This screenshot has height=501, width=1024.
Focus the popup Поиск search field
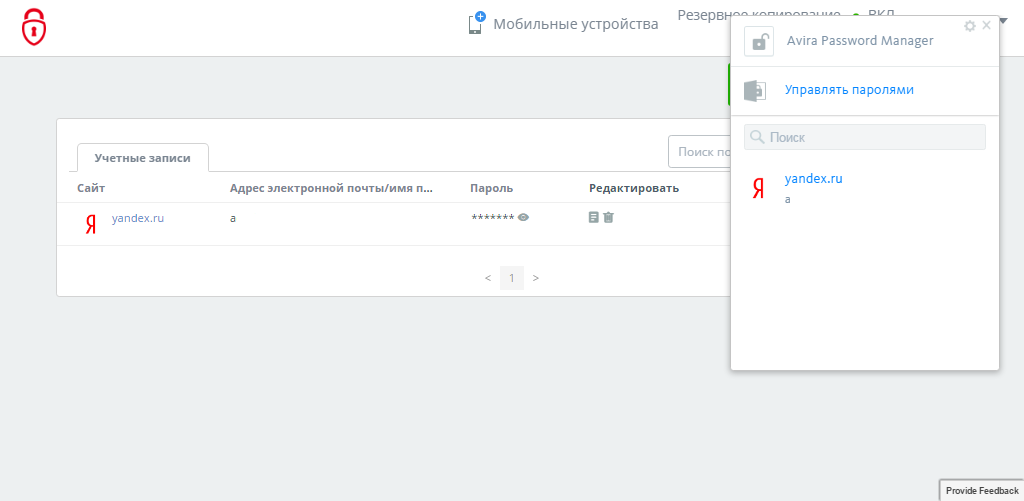pyautogui.click(x=865, y=137)
